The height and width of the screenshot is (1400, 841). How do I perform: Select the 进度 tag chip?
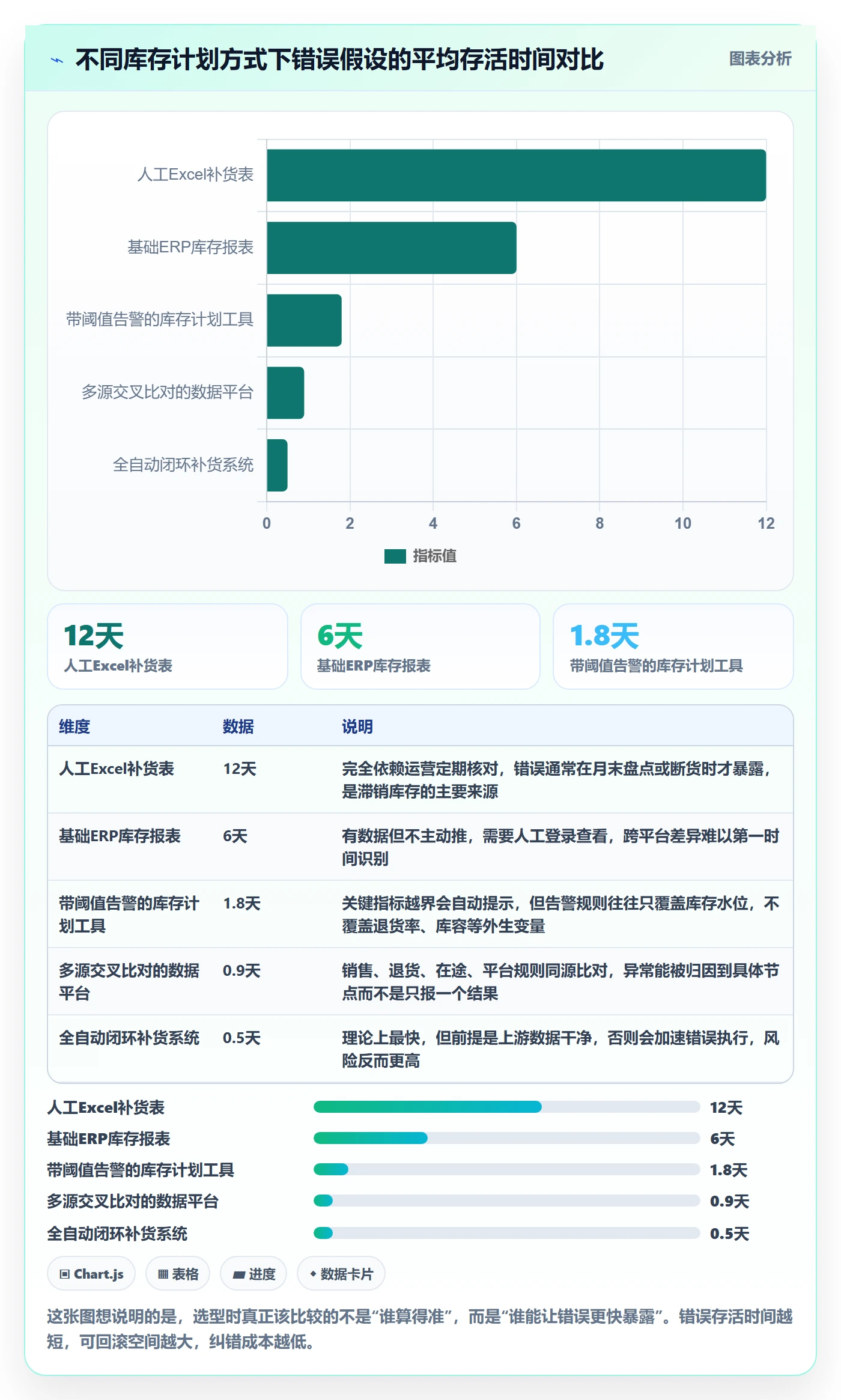point(254,1274)
